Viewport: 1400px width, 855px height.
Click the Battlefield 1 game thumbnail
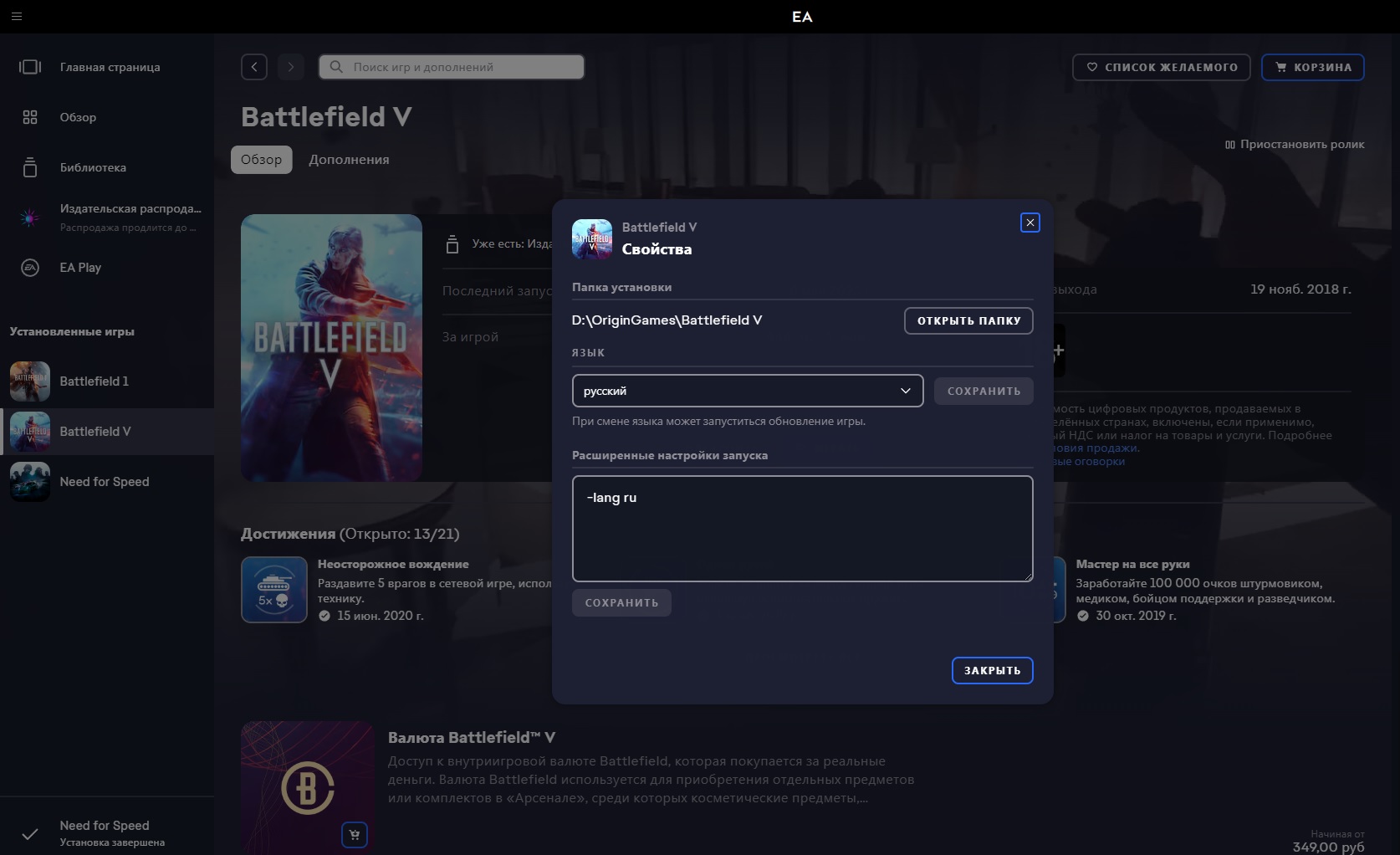tap(30, 381)
